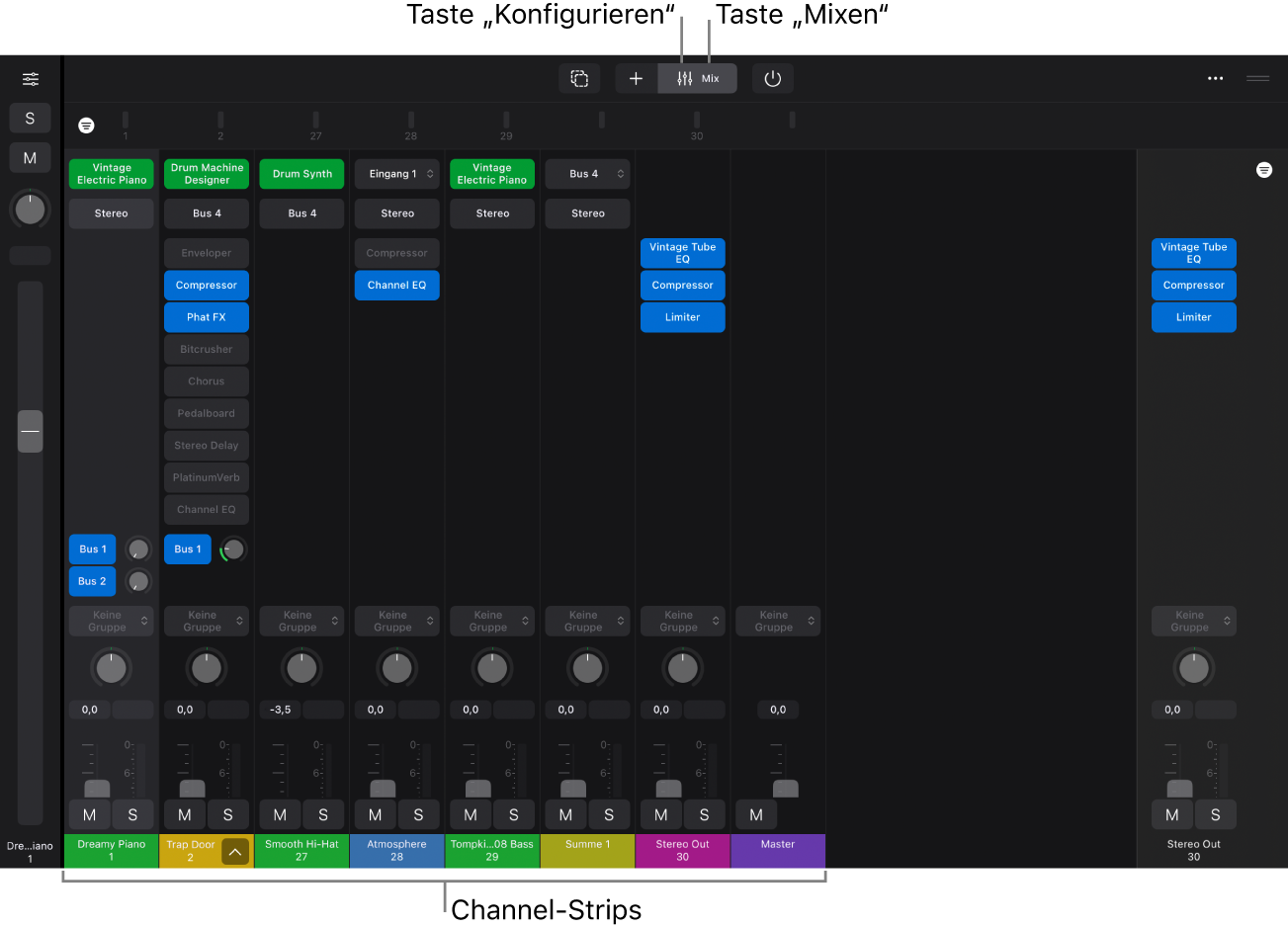1288x928 pixels.
Task: Open the Phat FX plugin on Trap Door
Action: point(206,316)
